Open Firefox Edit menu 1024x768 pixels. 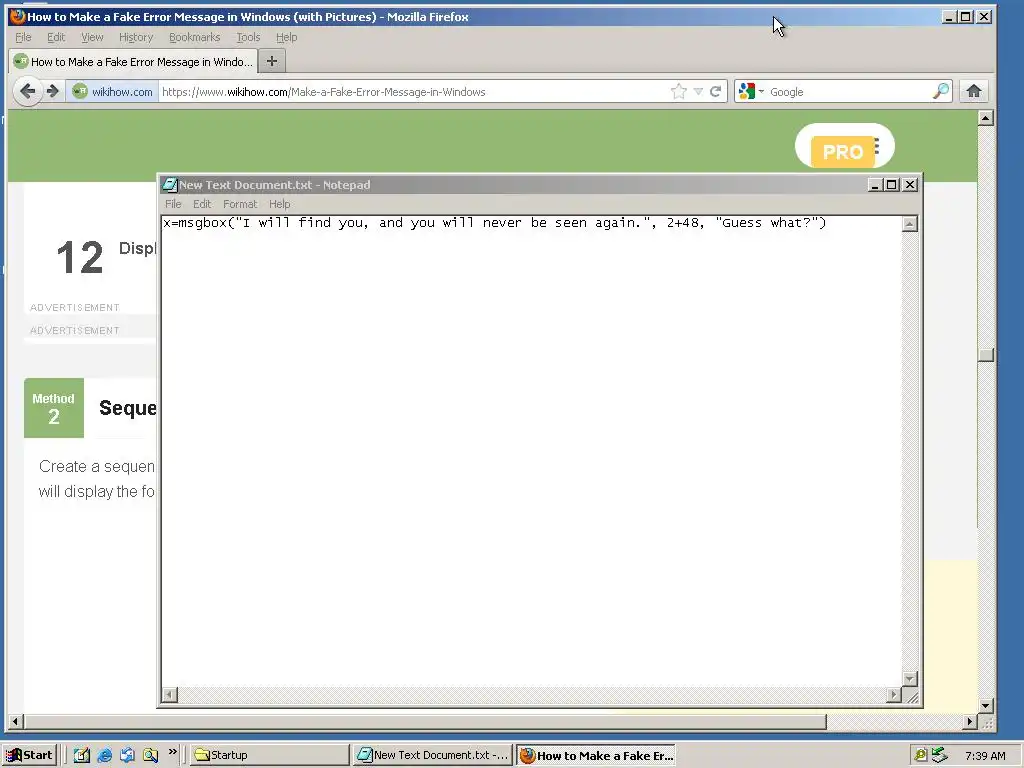[x=56, y=37]
